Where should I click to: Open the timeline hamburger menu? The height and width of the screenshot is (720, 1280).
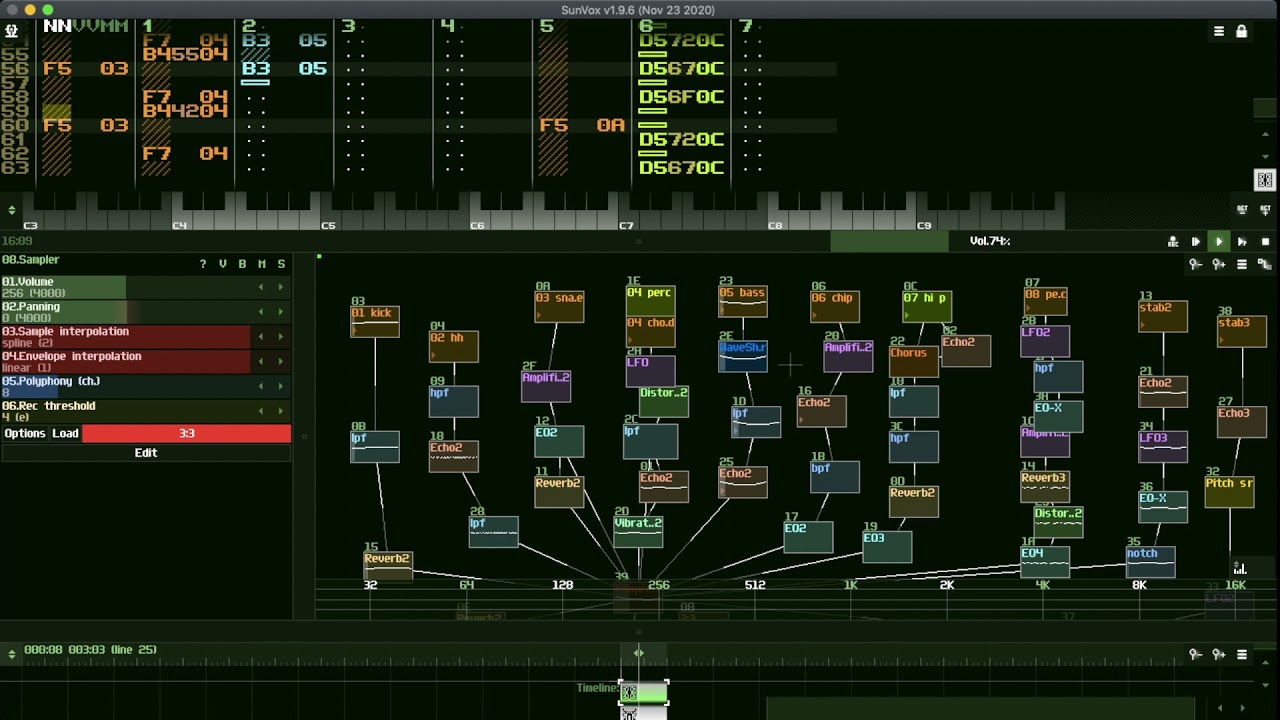click(1242, 655)
